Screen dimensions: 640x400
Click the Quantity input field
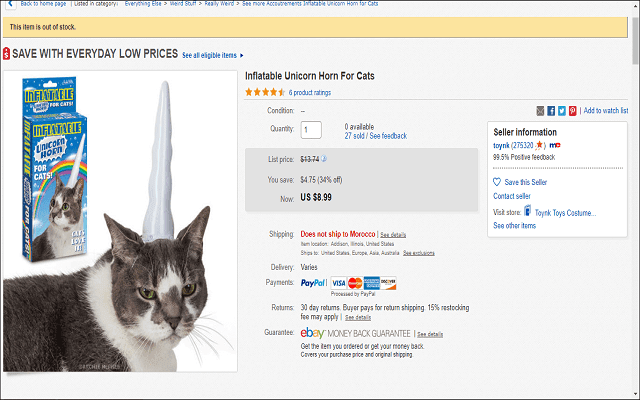(311, 129)
